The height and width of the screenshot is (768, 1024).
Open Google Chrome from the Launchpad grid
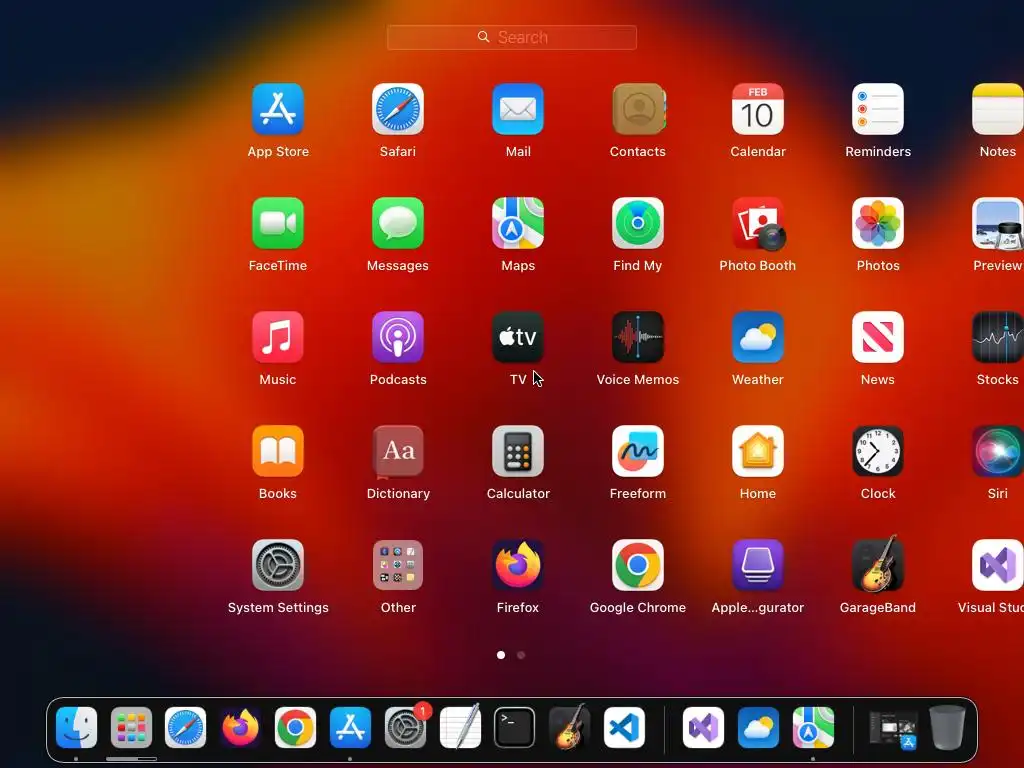pos(638,565)
